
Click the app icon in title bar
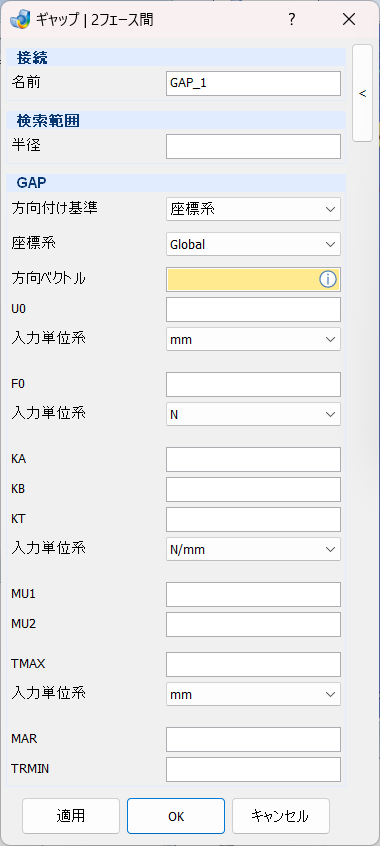(20, 20)
